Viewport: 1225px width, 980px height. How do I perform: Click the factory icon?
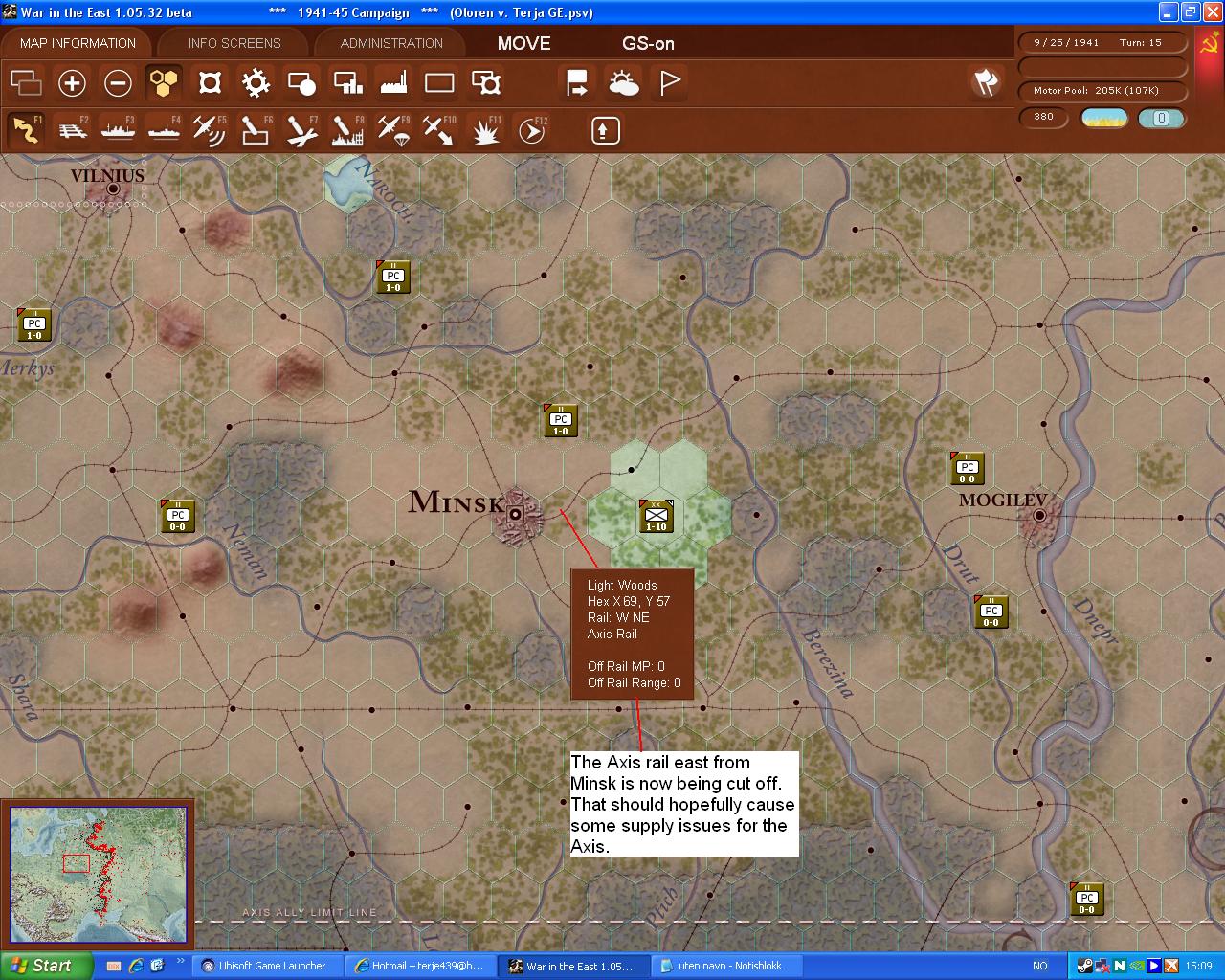393,83
